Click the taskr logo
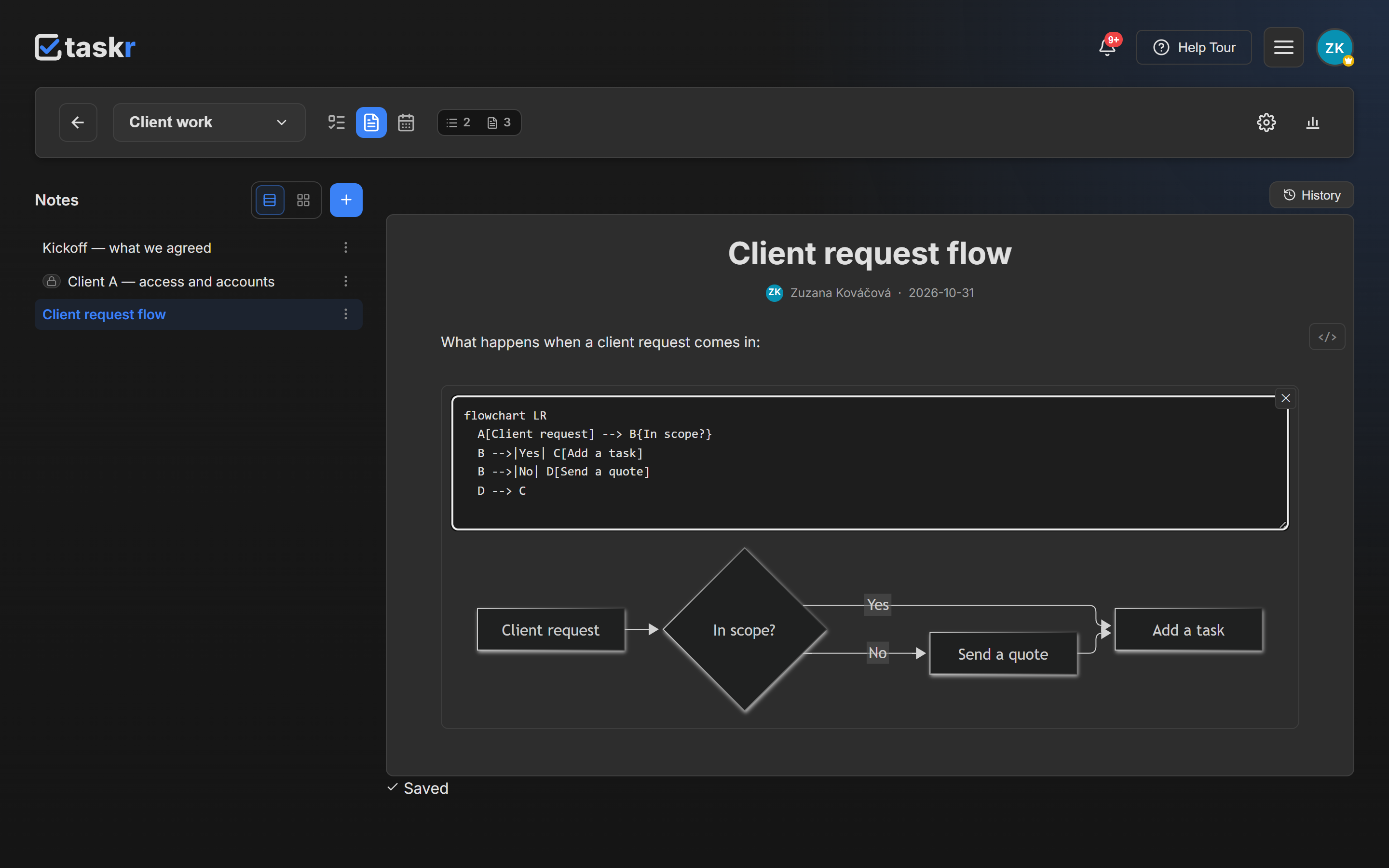Screen dimensions: 1389x868 85,47
